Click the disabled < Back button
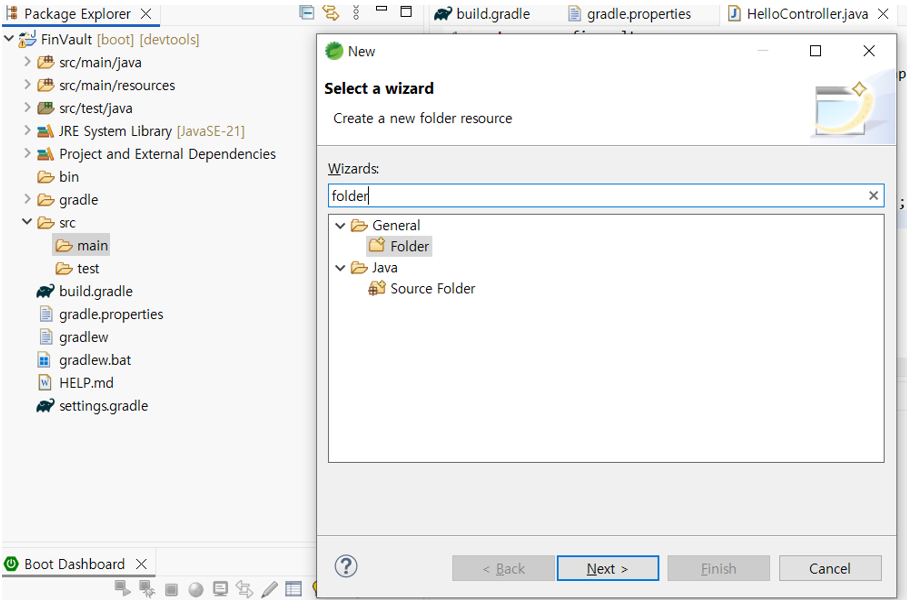Viewport: 907px width, 600px height. (503, 568)
